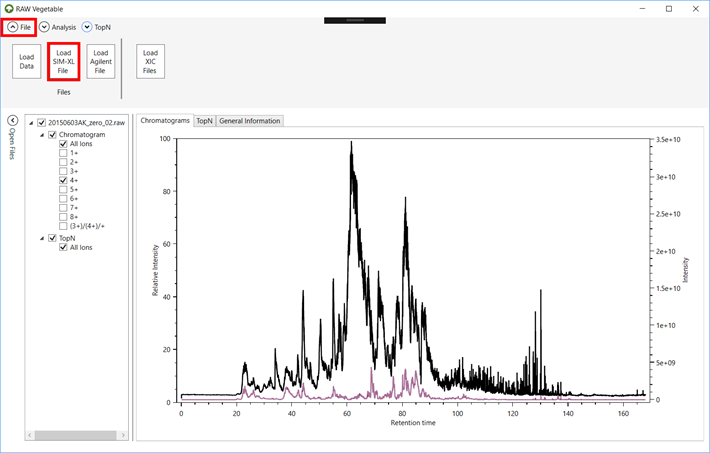Uncheck the 20150603AK_zero_02.raw file checkbox

point(41,123)
